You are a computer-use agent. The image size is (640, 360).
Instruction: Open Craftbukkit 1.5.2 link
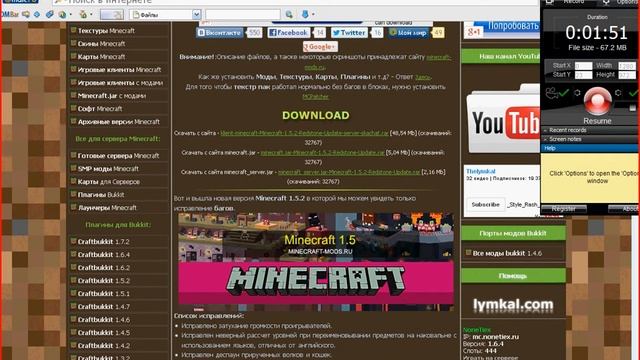tap(103, 281)
